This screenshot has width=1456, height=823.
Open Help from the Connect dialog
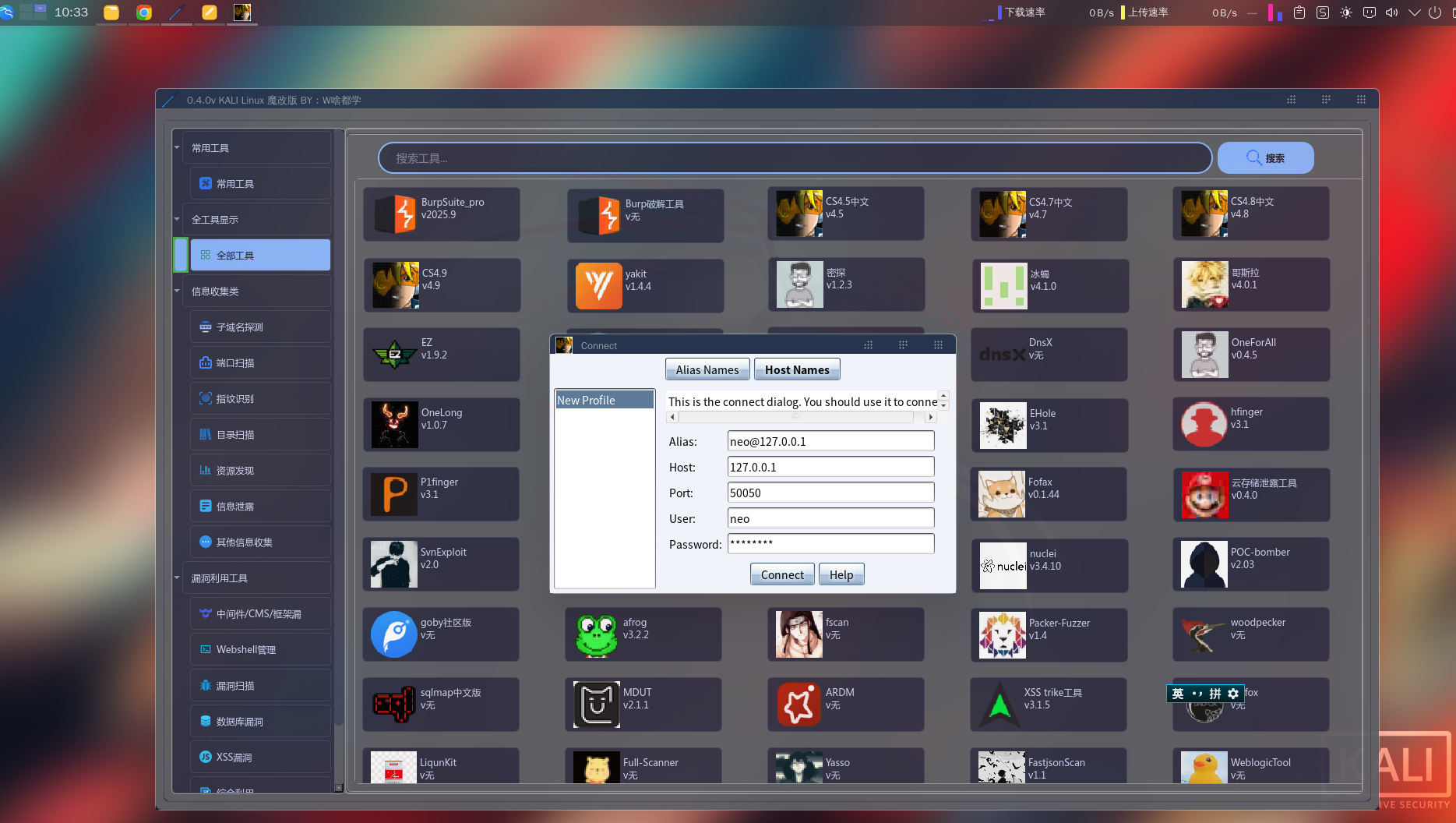point(841,574)
